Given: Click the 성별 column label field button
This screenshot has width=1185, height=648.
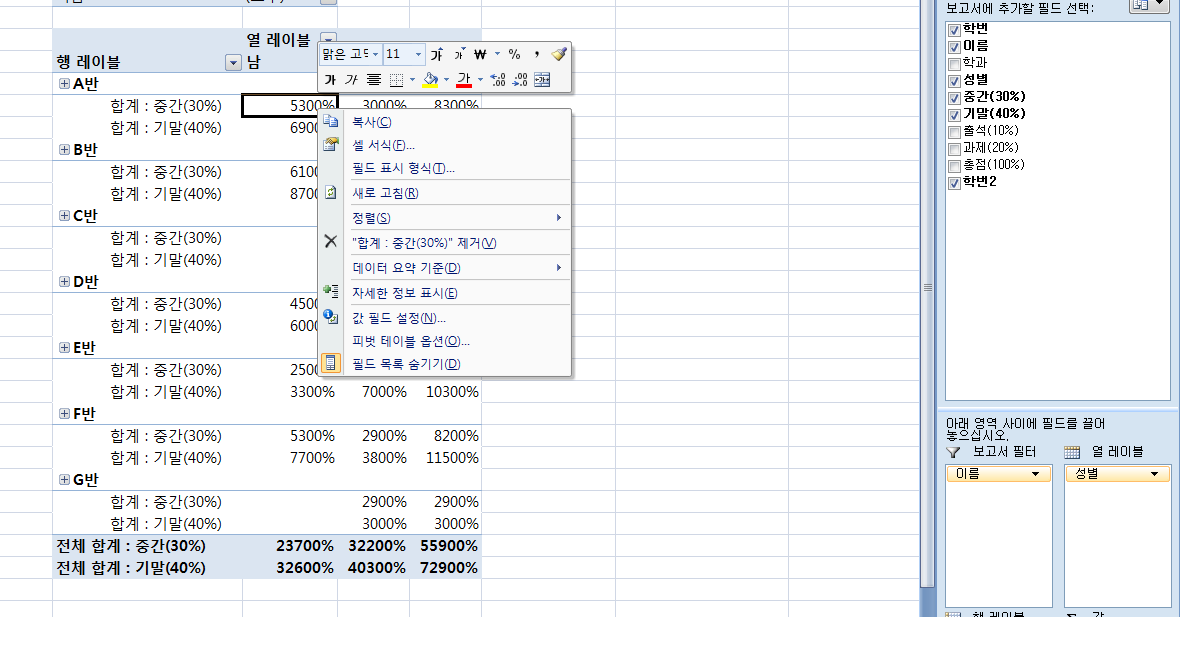Looking at the screenshot, I should [1116, 474].
